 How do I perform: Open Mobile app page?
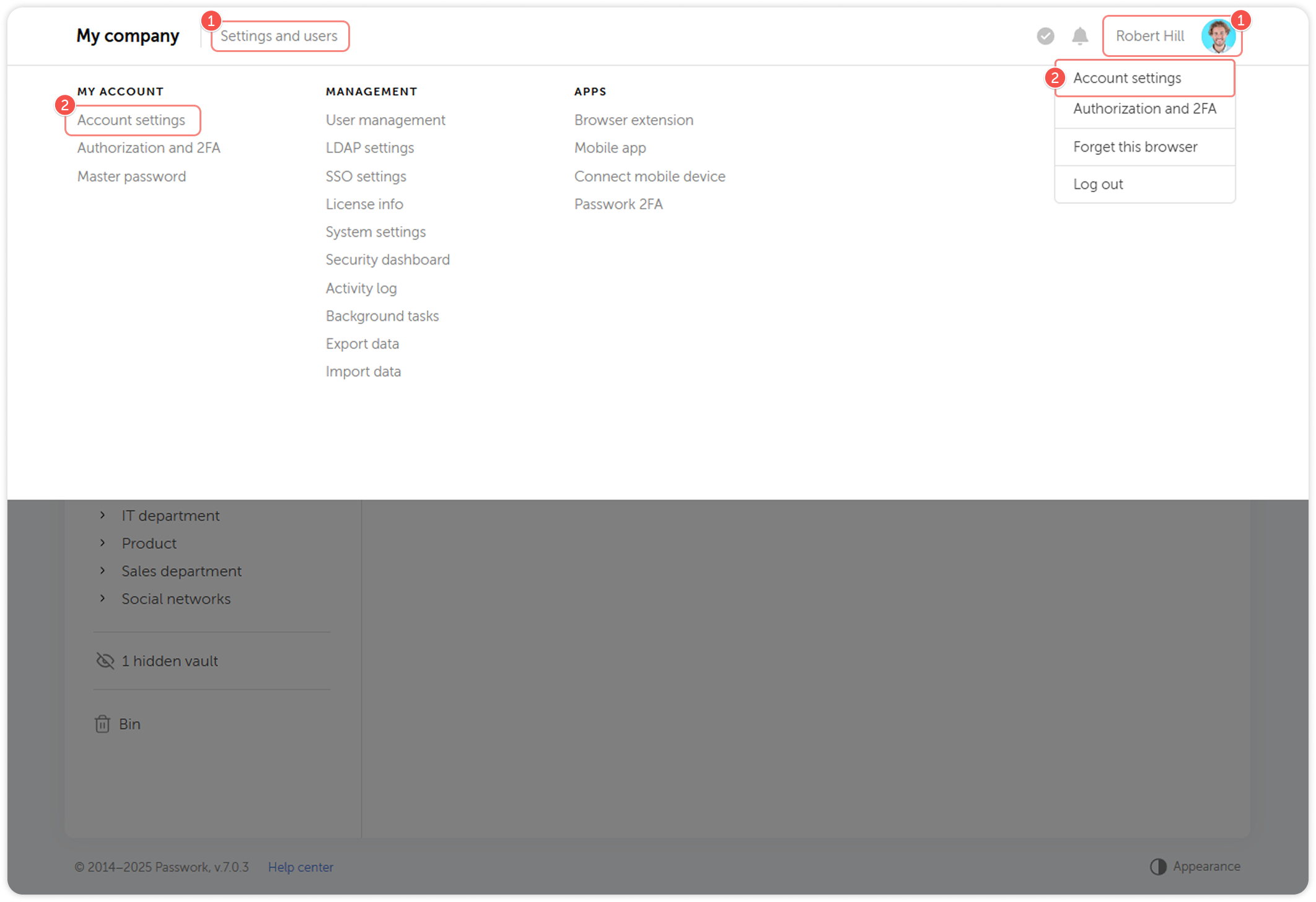[610, 148]
